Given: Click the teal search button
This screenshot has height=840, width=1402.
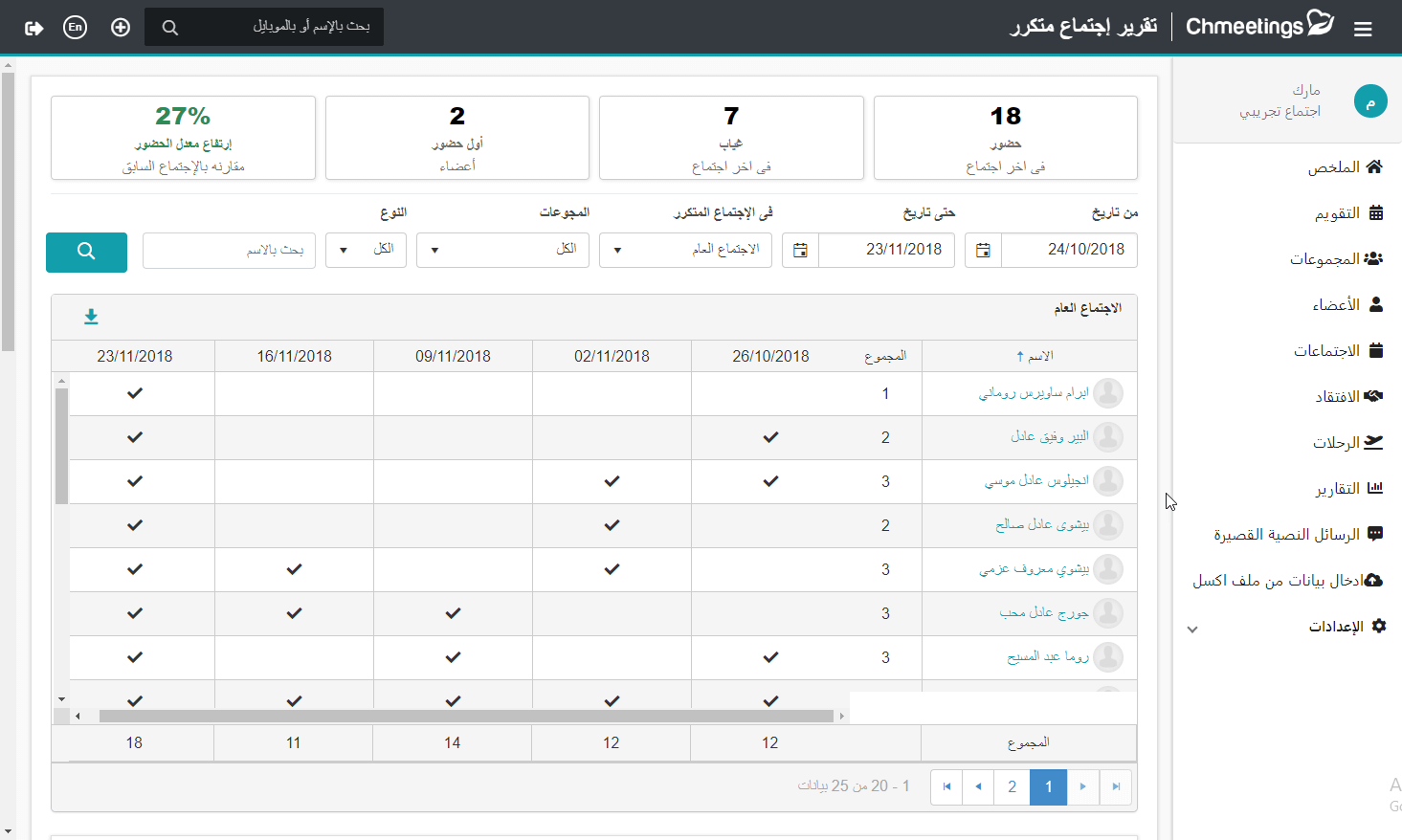Looking at the screenshot, I should (x=86, y=253).
